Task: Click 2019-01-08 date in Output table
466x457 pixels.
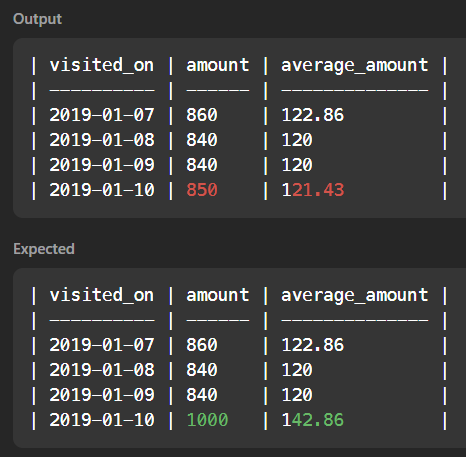Action: (102, 140)
